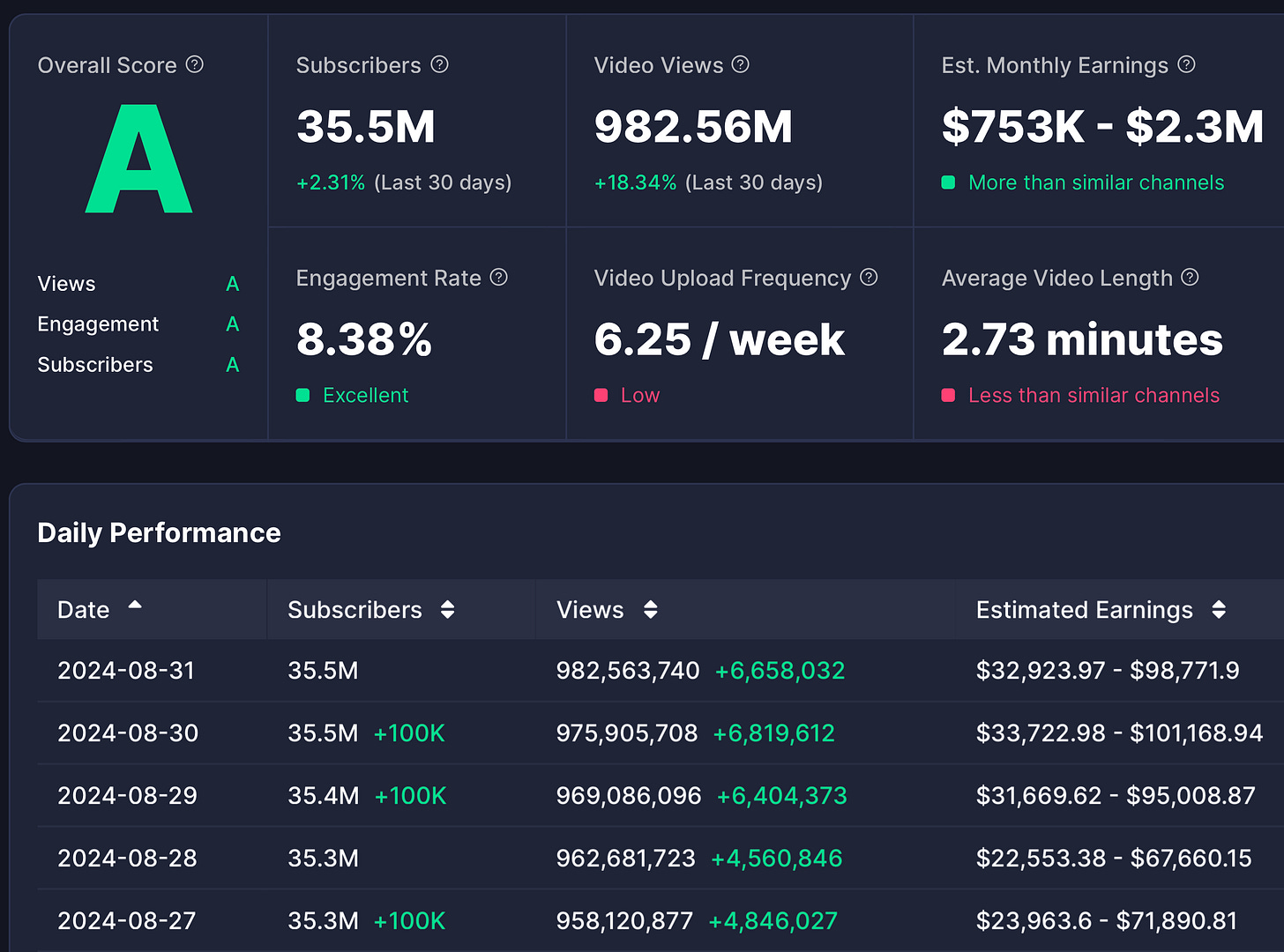Click the Overall Score help icon

point(195,64)
